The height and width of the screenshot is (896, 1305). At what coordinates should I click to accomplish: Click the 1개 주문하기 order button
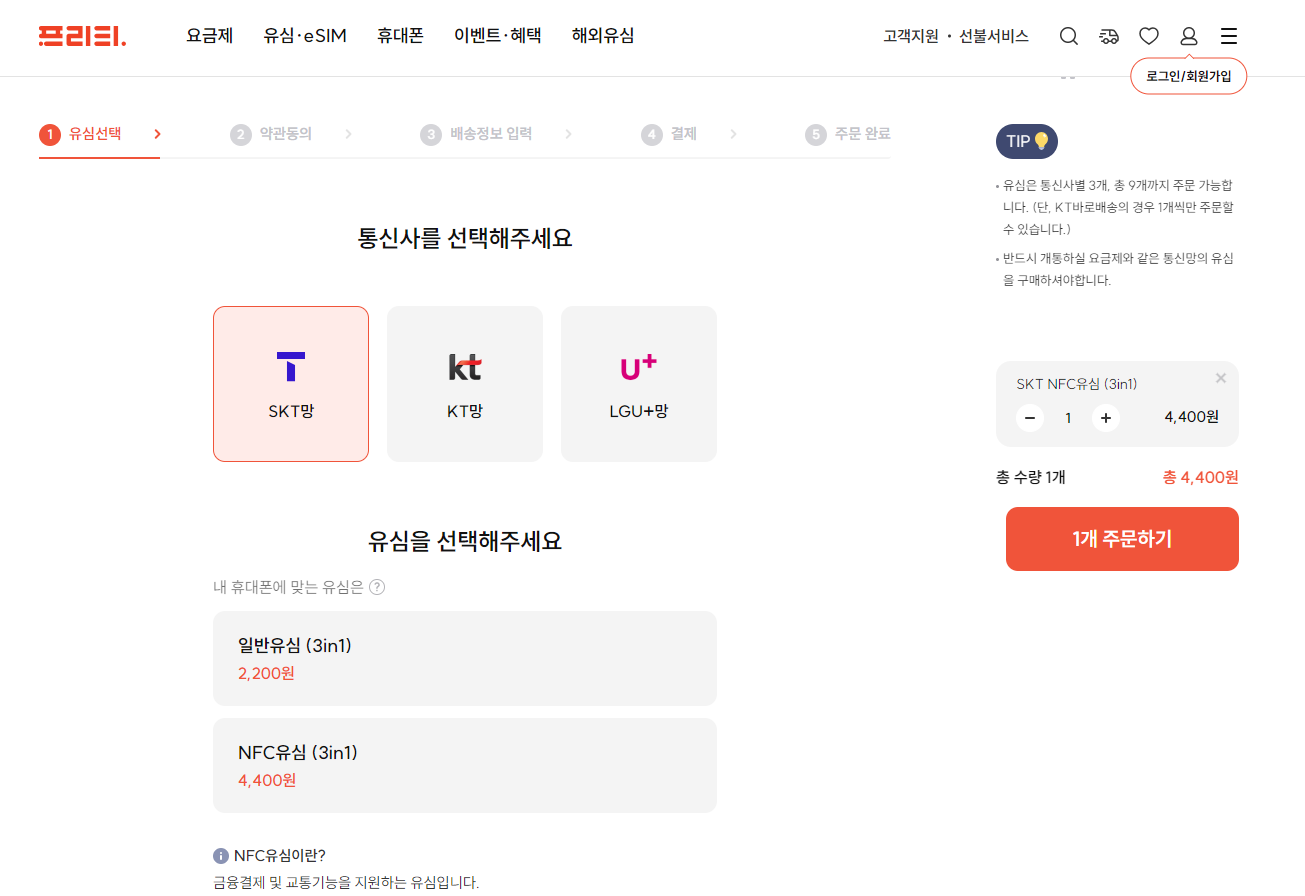tap(1121, 538)
